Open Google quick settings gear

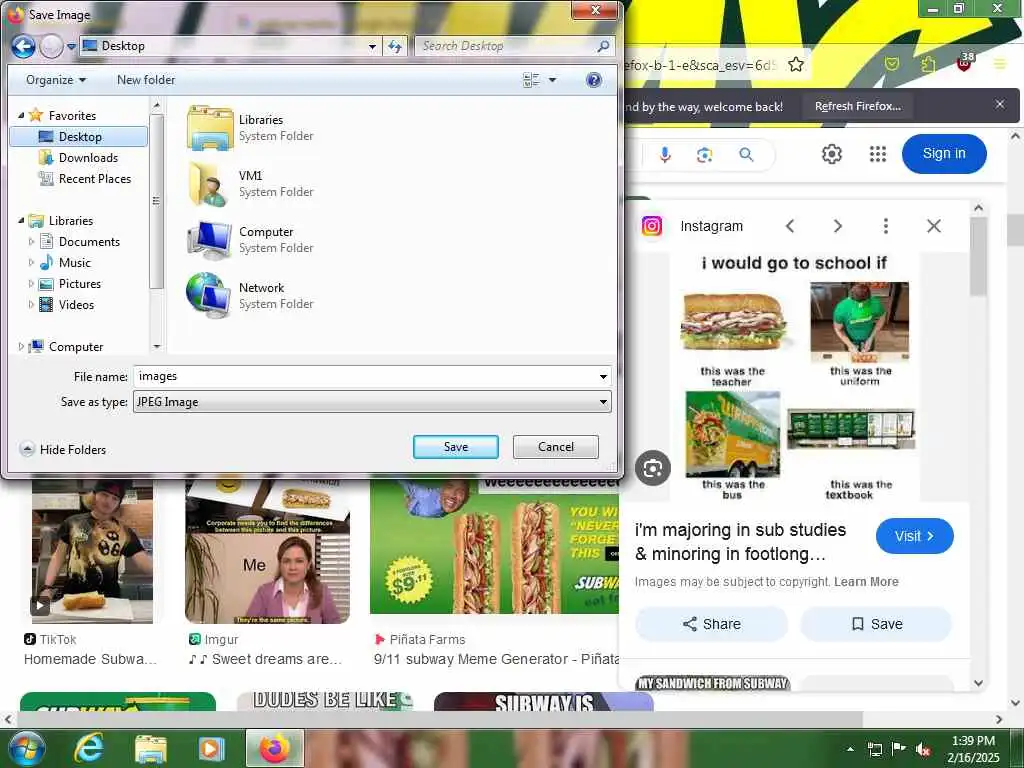click(x=831, y=154)
